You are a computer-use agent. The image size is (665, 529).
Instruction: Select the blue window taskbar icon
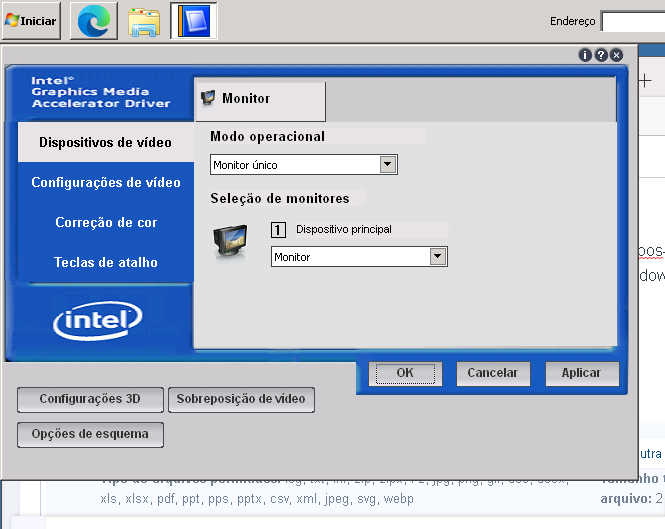(x=194, y=21)
